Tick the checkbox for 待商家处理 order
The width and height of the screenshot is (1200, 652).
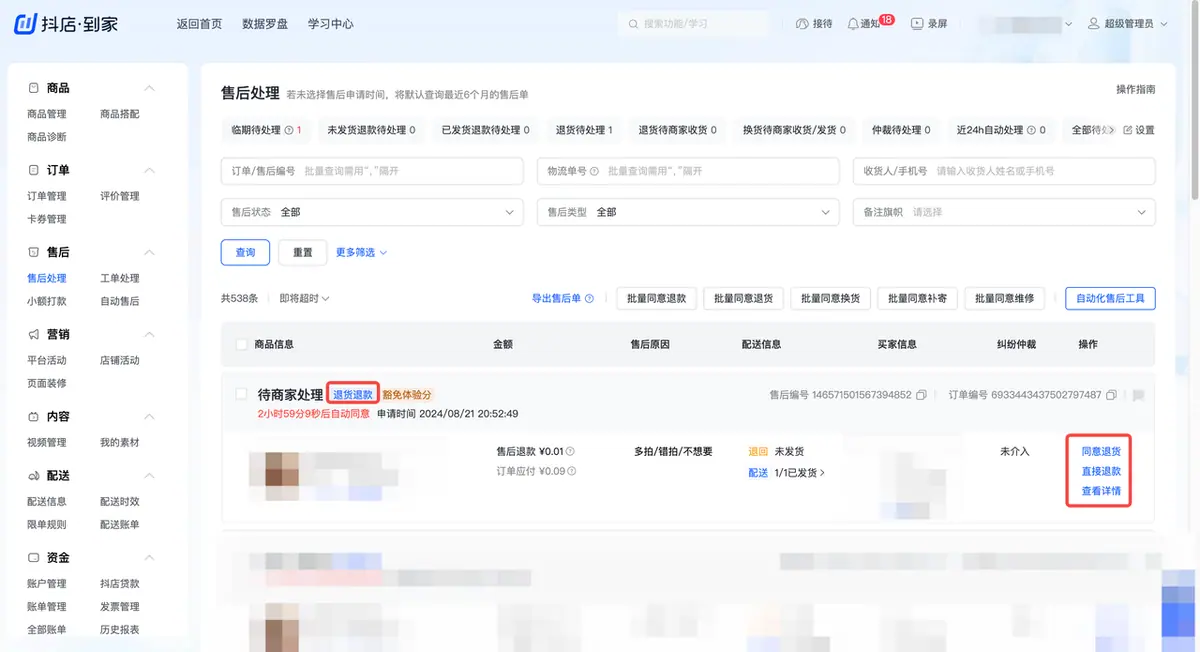(x=241, y=394)
